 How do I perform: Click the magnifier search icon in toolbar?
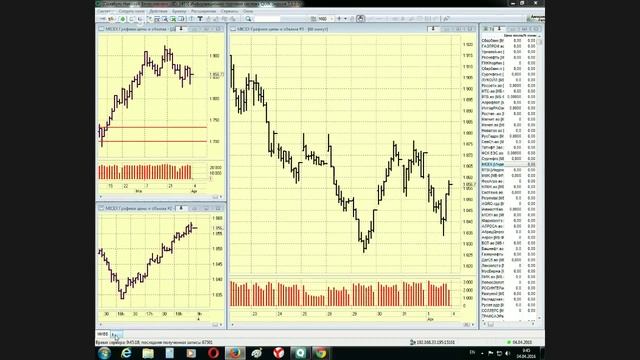248,19
